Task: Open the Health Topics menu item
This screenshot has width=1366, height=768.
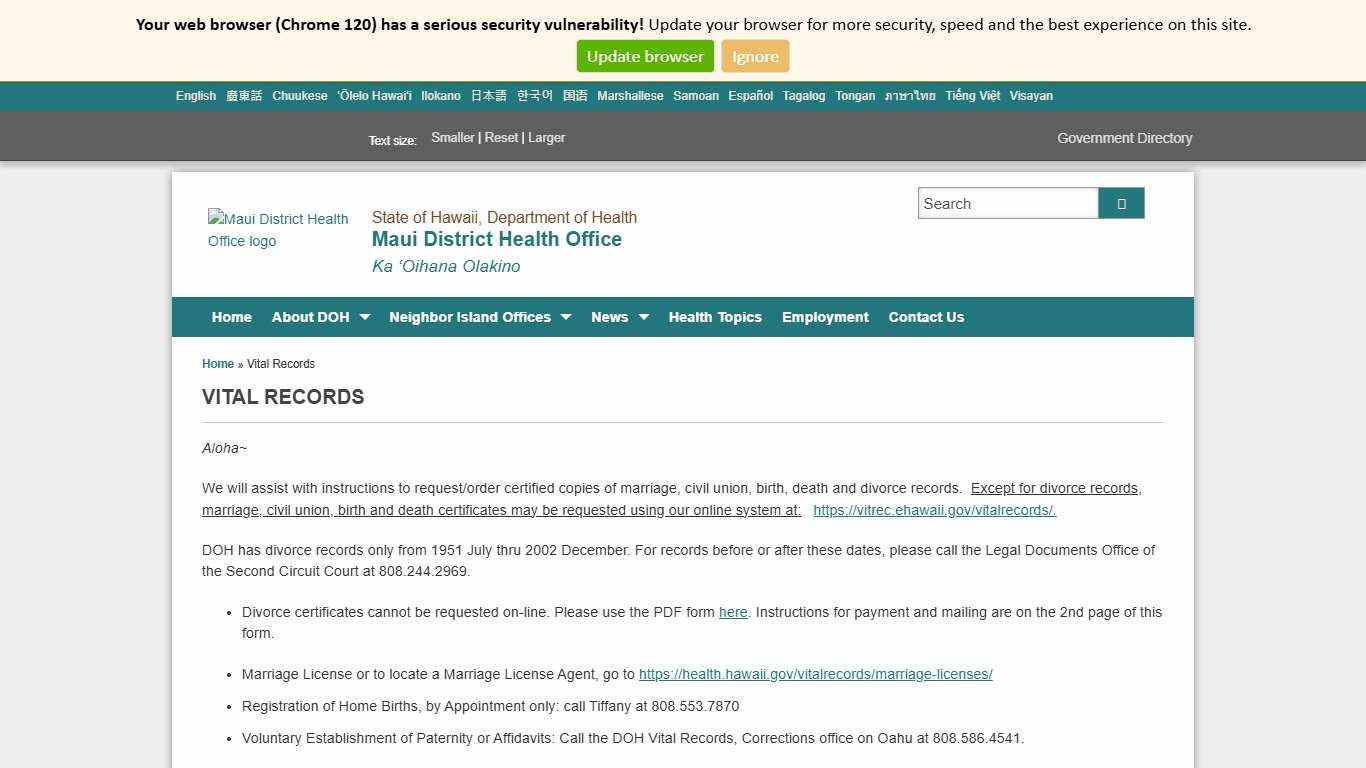Action: pos(715,317)
